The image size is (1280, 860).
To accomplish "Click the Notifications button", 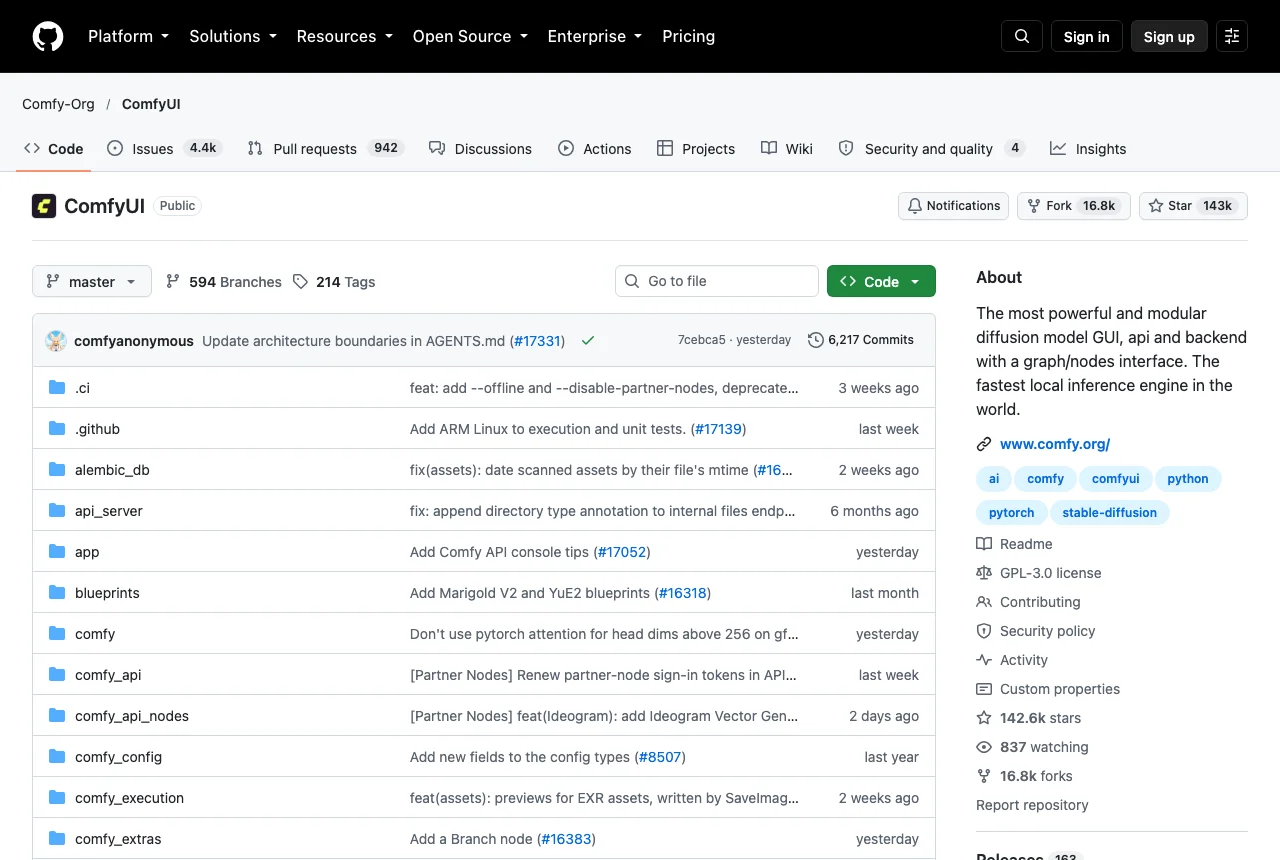I will pos(953,206).
